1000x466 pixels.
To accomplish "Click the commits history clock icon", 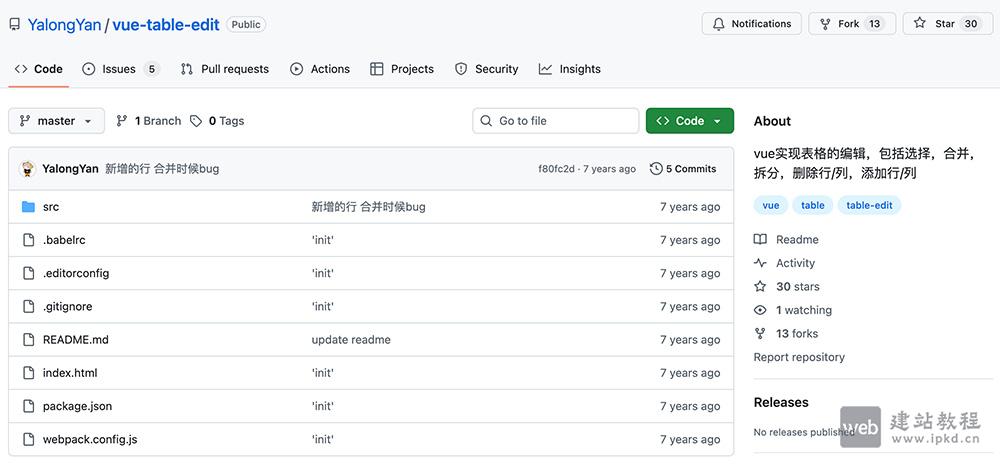I will 656,169.
